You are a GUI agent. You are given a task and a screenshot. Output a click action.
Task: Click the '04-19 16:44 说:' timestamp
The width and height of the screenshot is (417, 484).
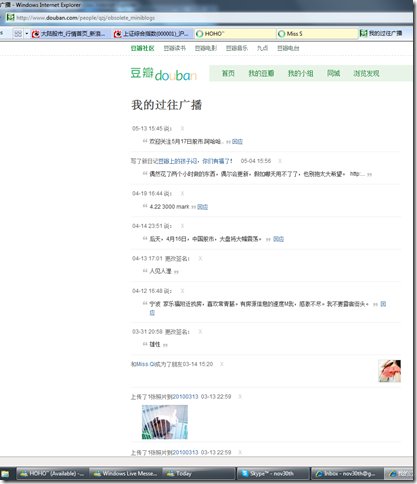coord(152,193)
